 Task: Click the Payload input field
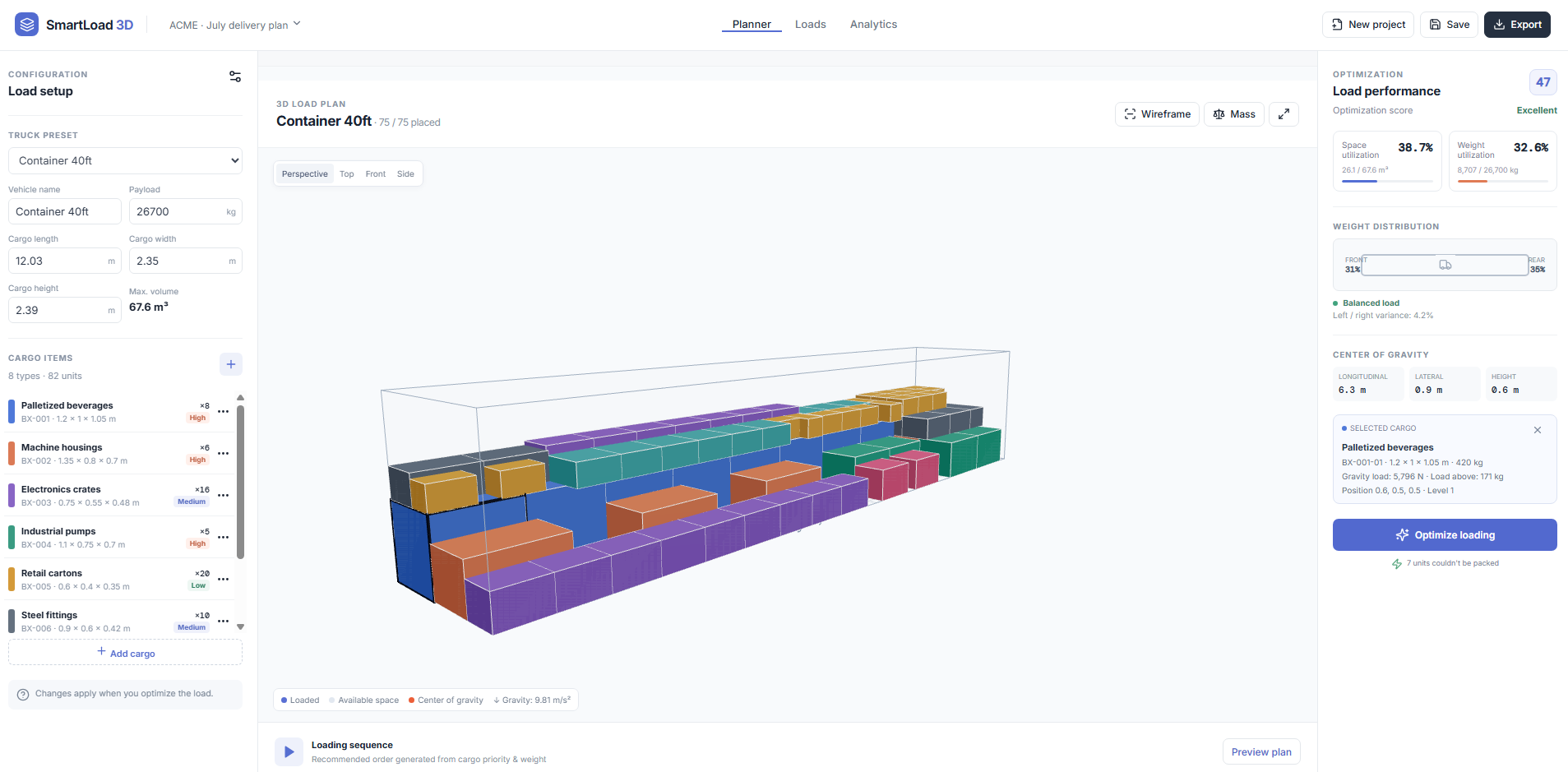click(x=185, y=211)
